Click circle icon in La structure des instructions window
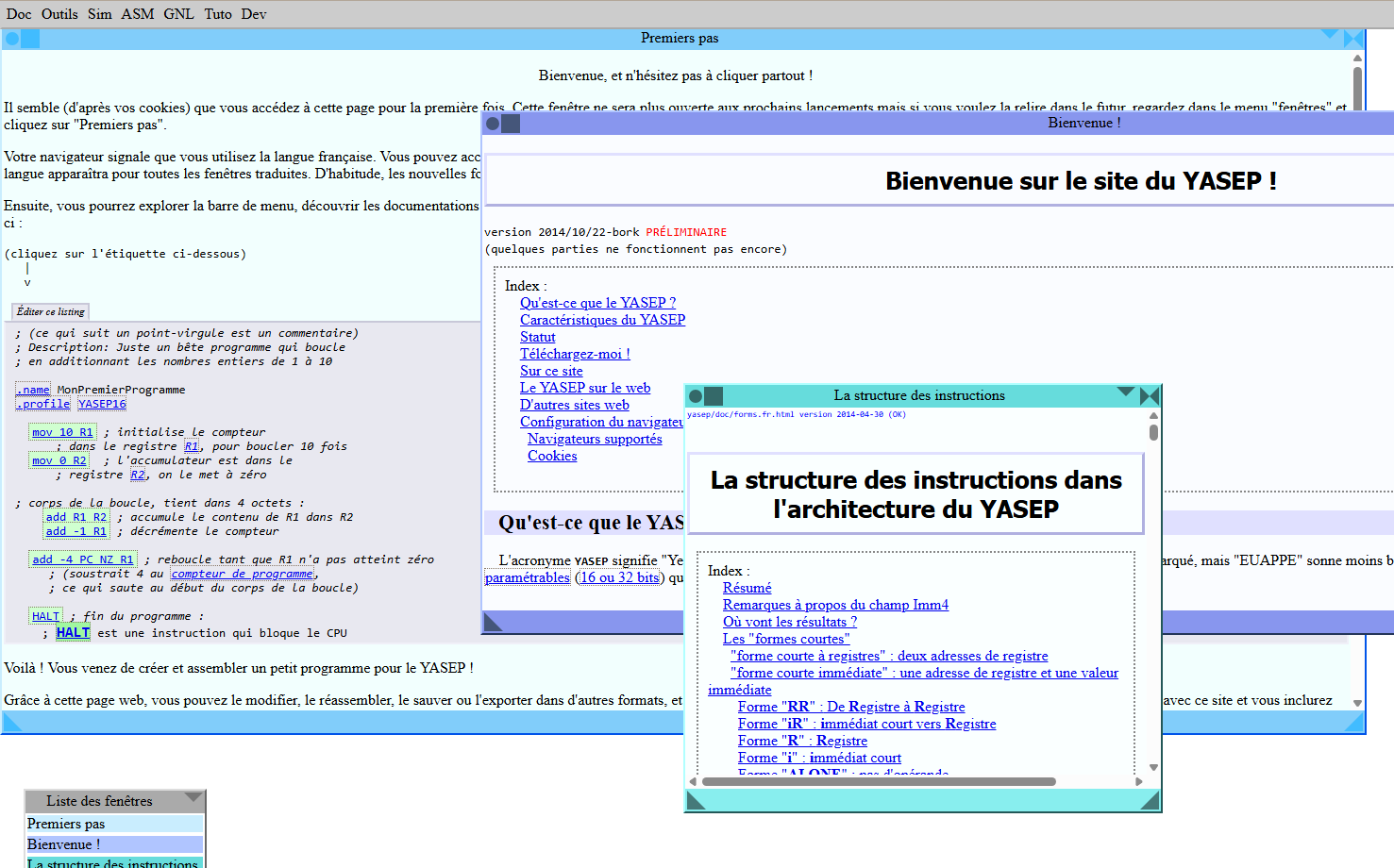 tap(696, 396)
